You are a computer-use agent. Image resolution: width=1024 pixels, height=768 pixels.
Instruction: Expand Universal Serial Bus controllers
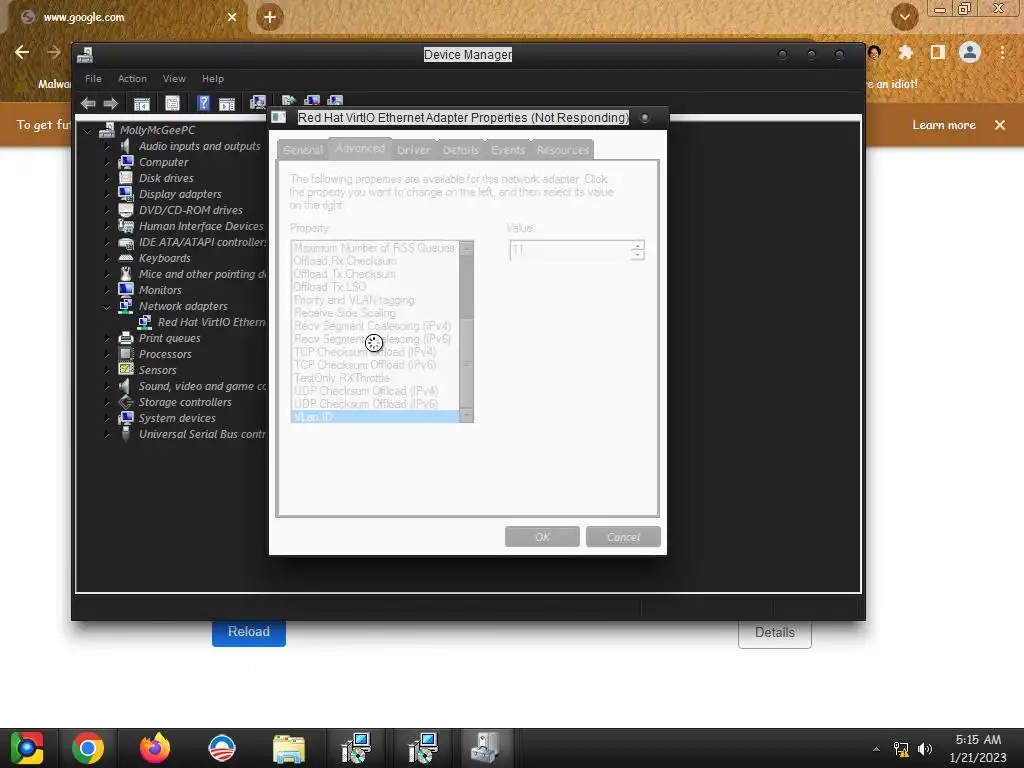tap(107, 434)
